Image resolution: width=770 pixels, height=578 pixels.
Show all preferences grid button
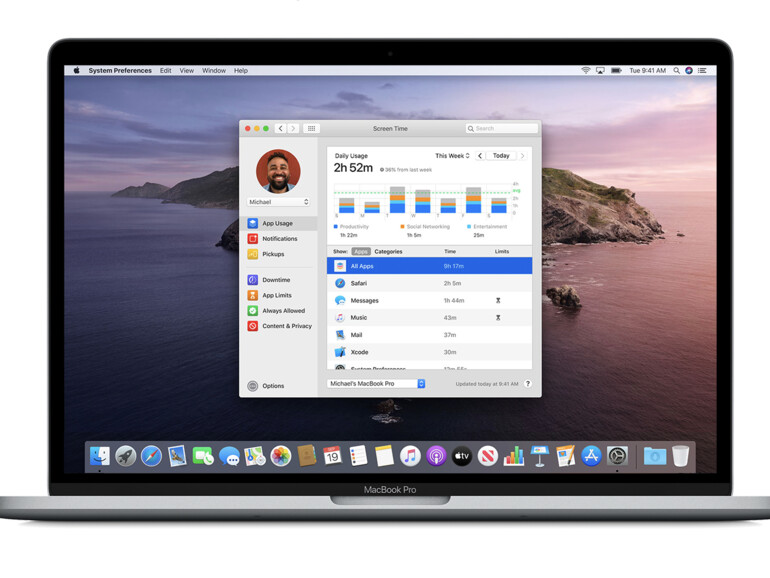(x=311, y=129)
